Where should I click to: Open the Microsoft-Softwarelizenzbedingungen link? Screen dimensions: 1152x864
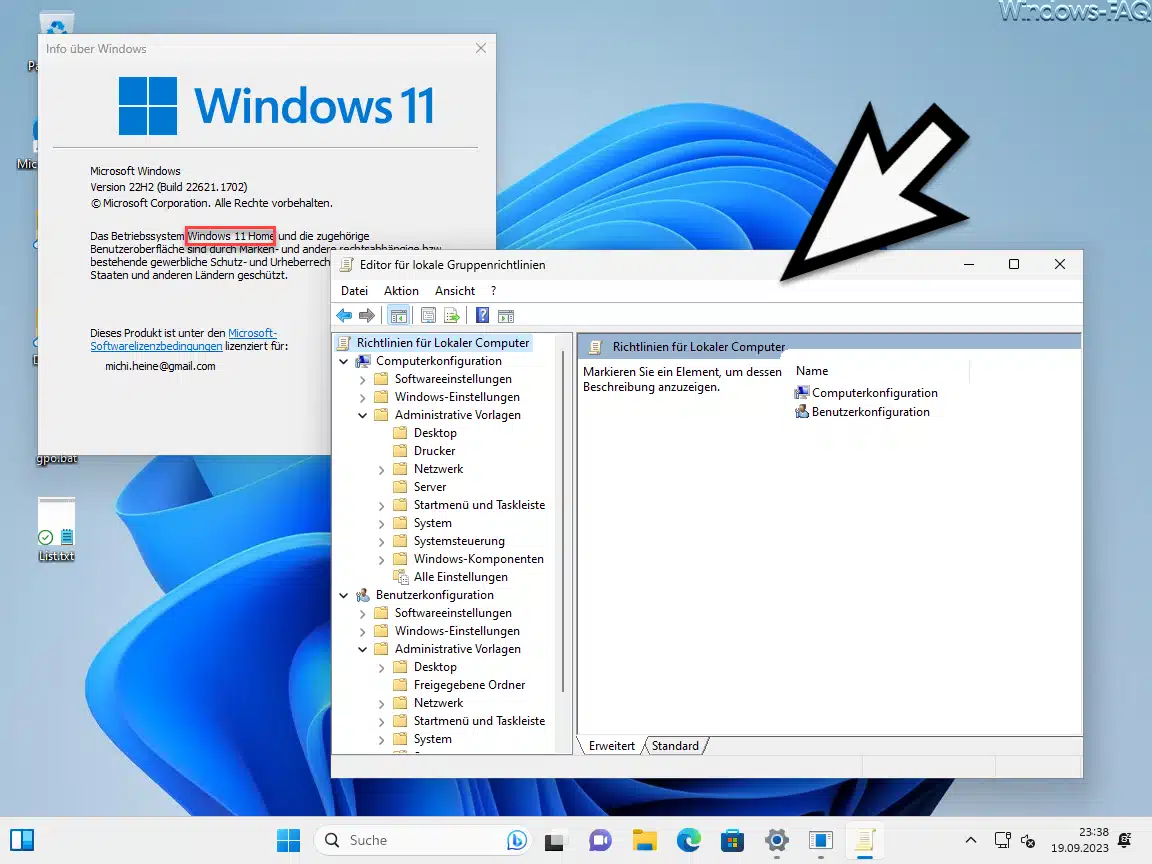(x=183, y=339)
